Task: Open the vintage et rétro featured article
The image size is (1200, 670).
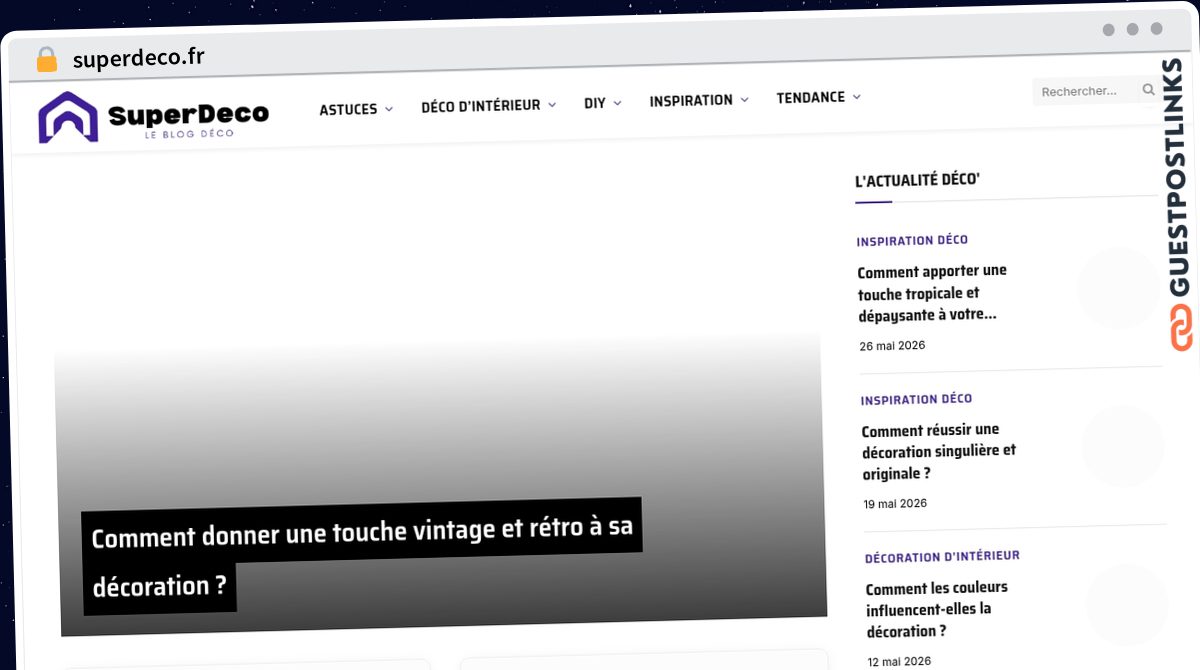Action: (x=362, y=558)
